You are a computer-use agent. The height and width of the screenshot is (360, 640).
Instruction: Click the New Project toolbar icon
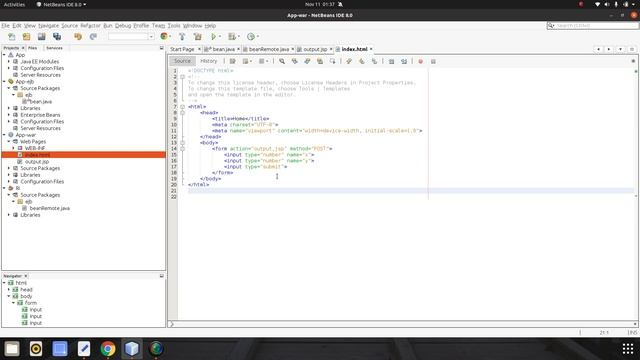27,37
